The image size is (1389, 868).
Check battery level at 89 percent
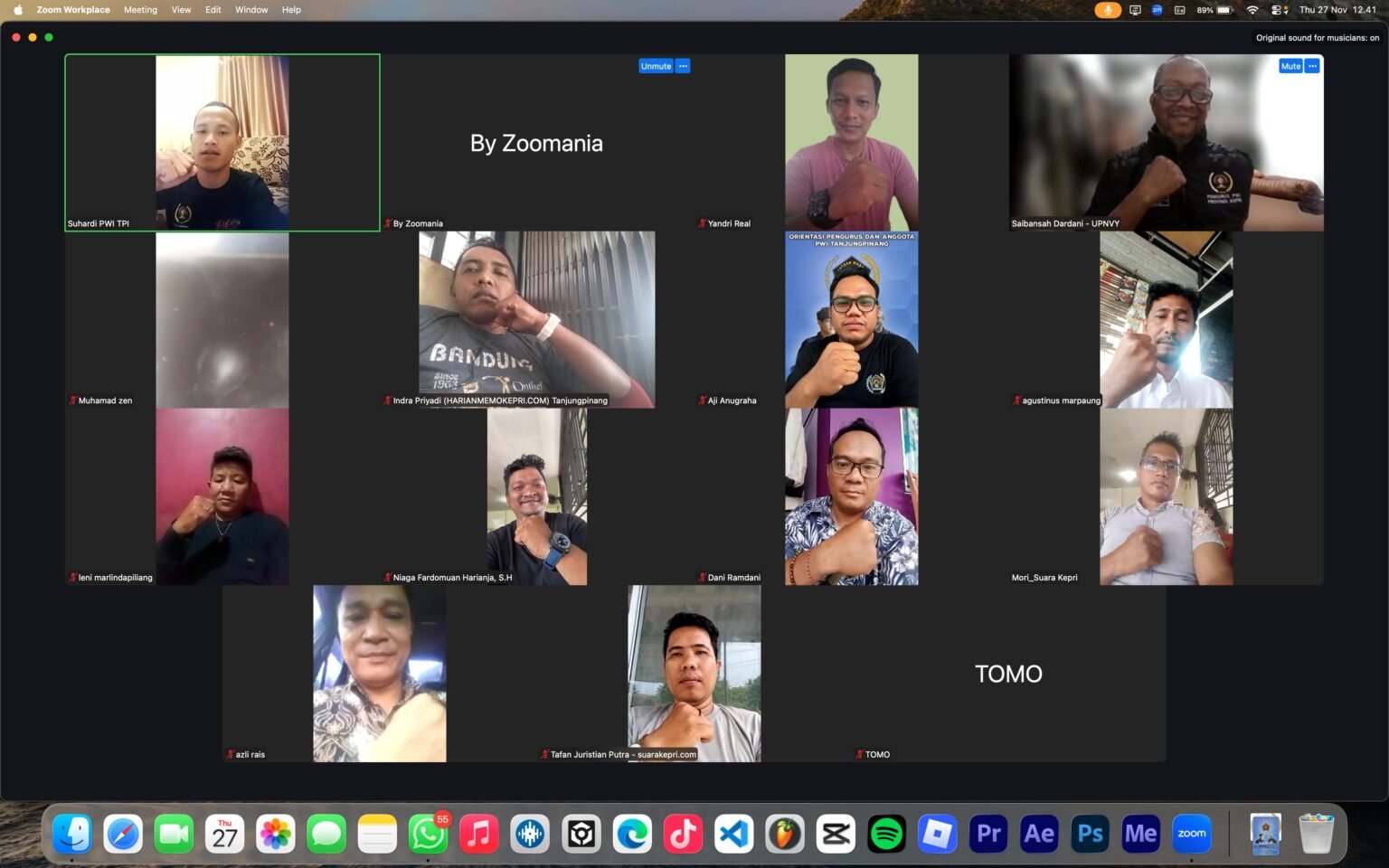(x=1213, y=10)
